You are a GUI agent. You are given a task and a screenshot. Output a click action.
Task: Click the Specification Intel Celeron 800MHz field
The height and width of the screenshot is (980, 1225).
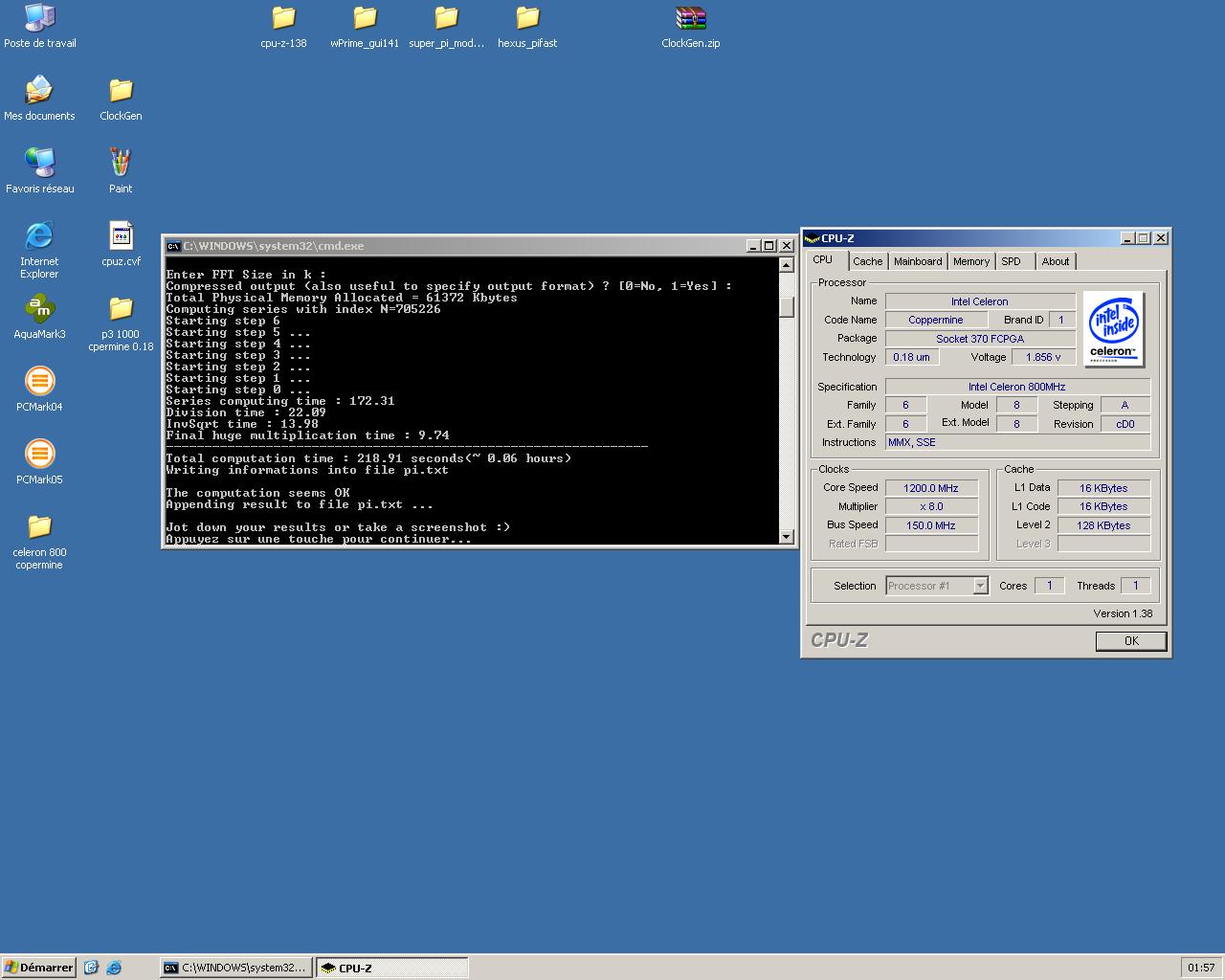click(1016, 387)
